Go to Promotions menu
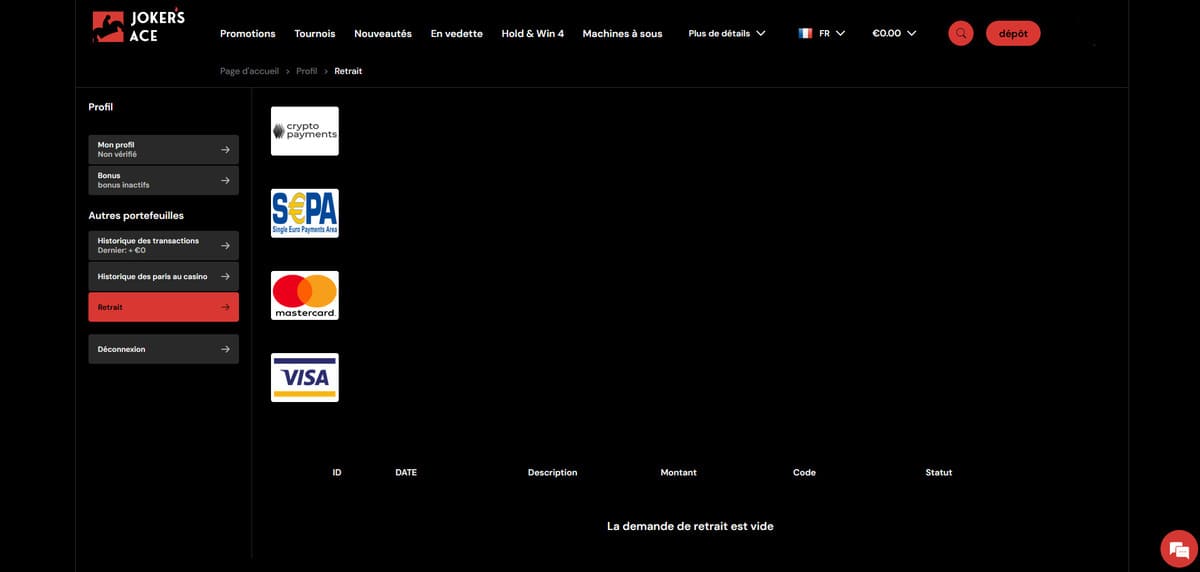This screenshot has height=572, width=1200. [247, 33]
